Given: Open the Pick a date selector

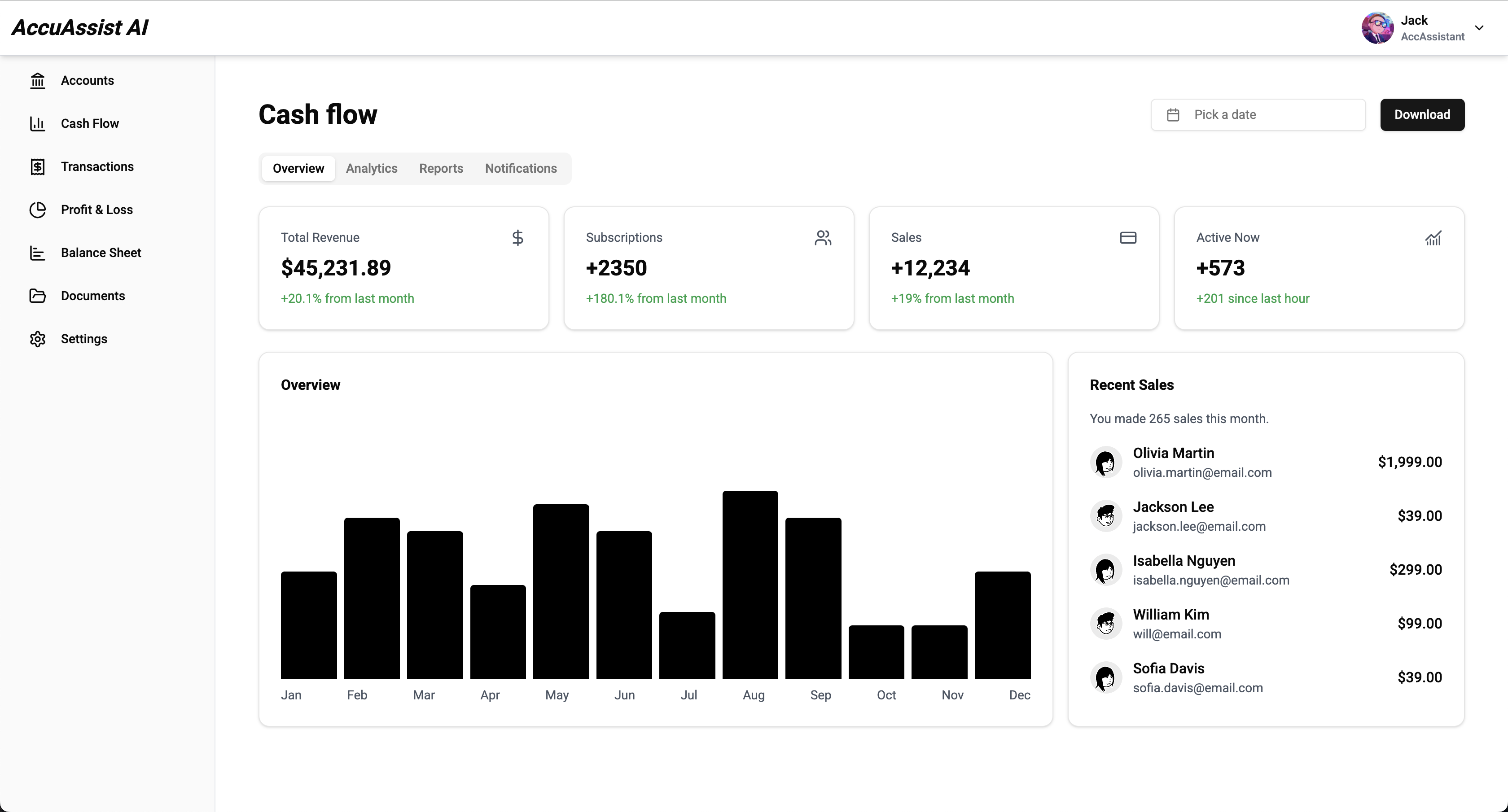Looking at the screenshot, I should coord(1258,115).
